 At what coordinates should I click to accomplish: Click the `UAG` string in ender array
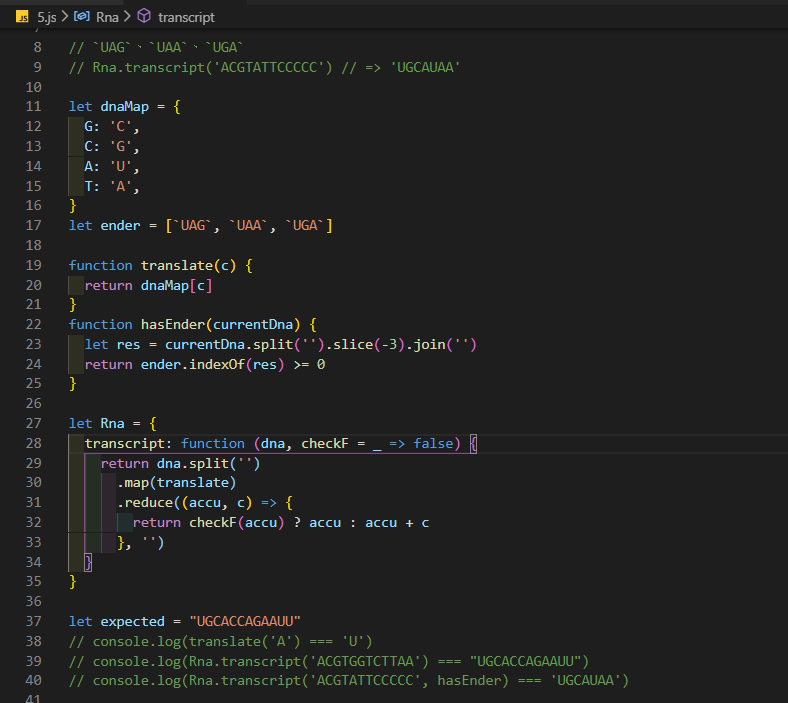pyautogui.click(x=193, y=226)
